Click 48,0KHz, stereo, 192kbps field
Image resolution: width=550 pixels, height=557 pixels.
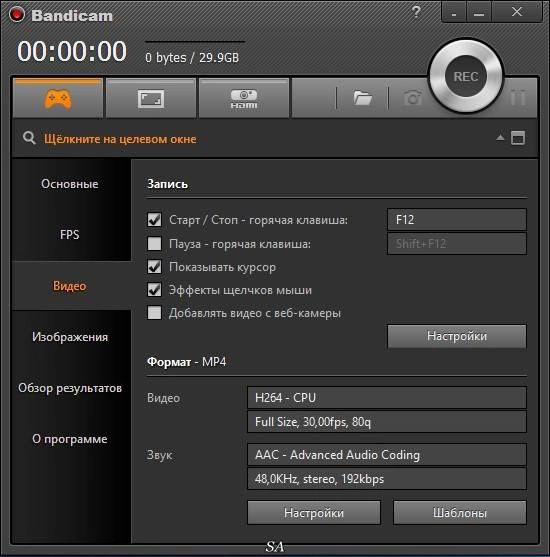(387, 479)
